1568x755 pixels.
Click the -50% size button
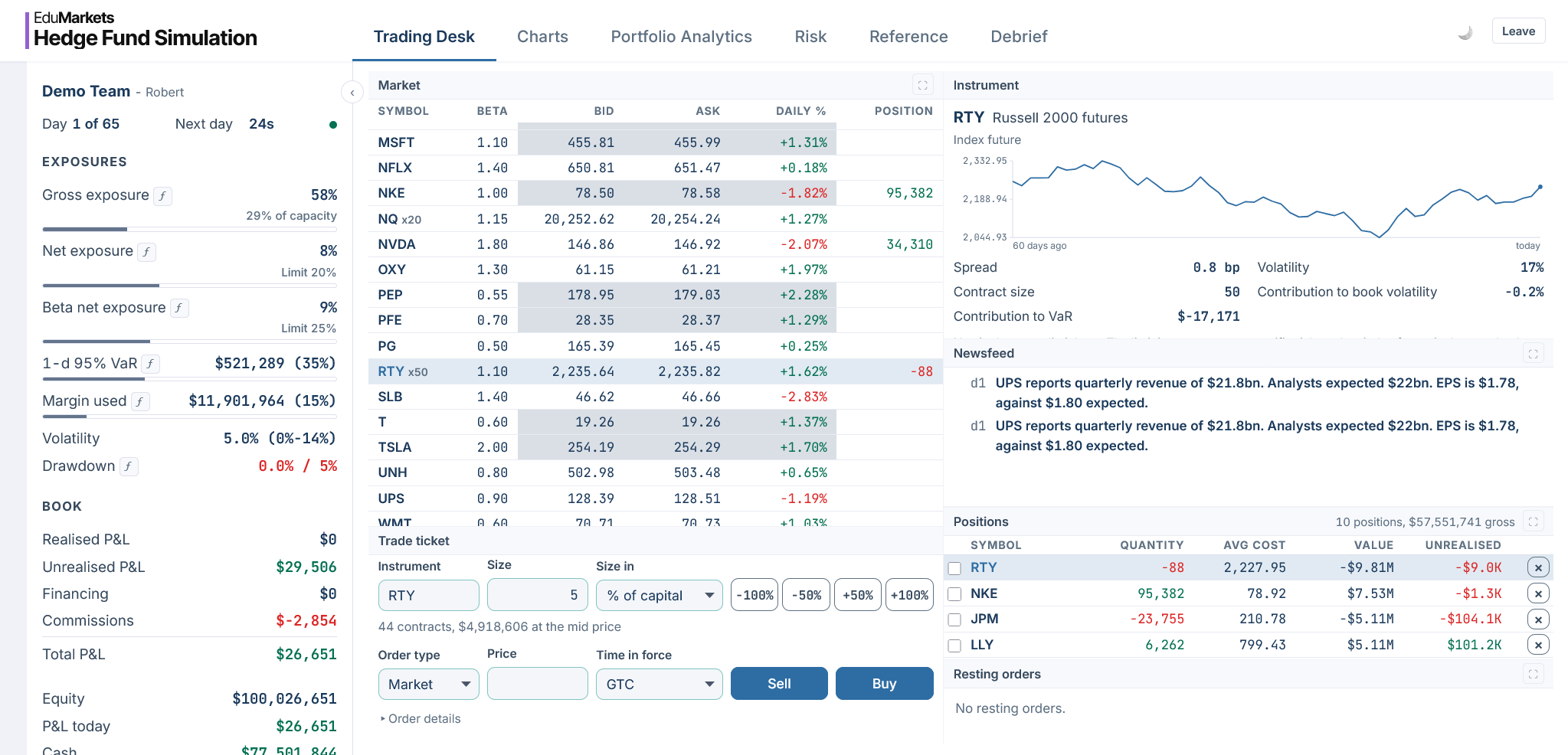click(x=806, y=595)
